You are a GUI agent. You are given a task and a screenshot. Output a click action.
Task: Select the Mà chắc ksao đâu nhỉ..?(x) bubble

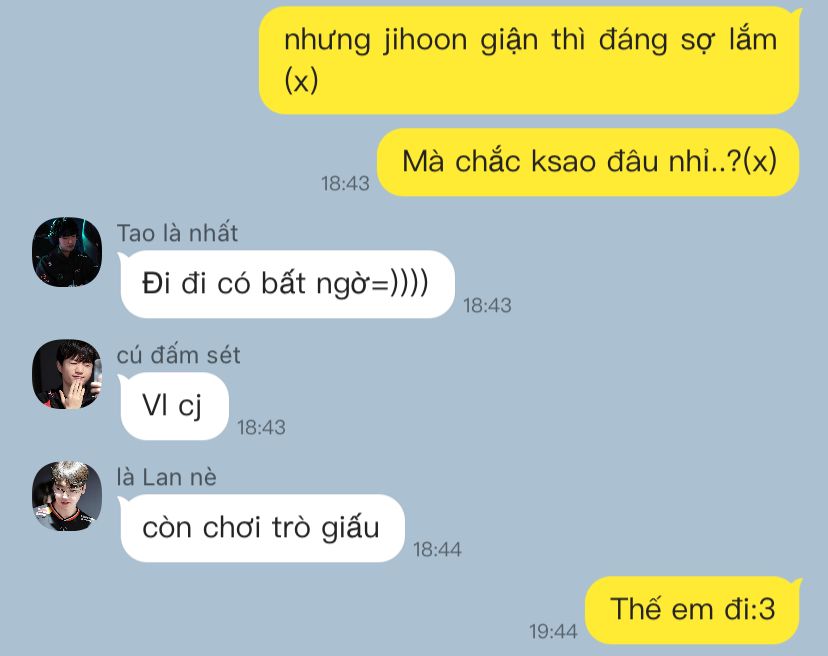pyautogui.click(x=588, y=162)
